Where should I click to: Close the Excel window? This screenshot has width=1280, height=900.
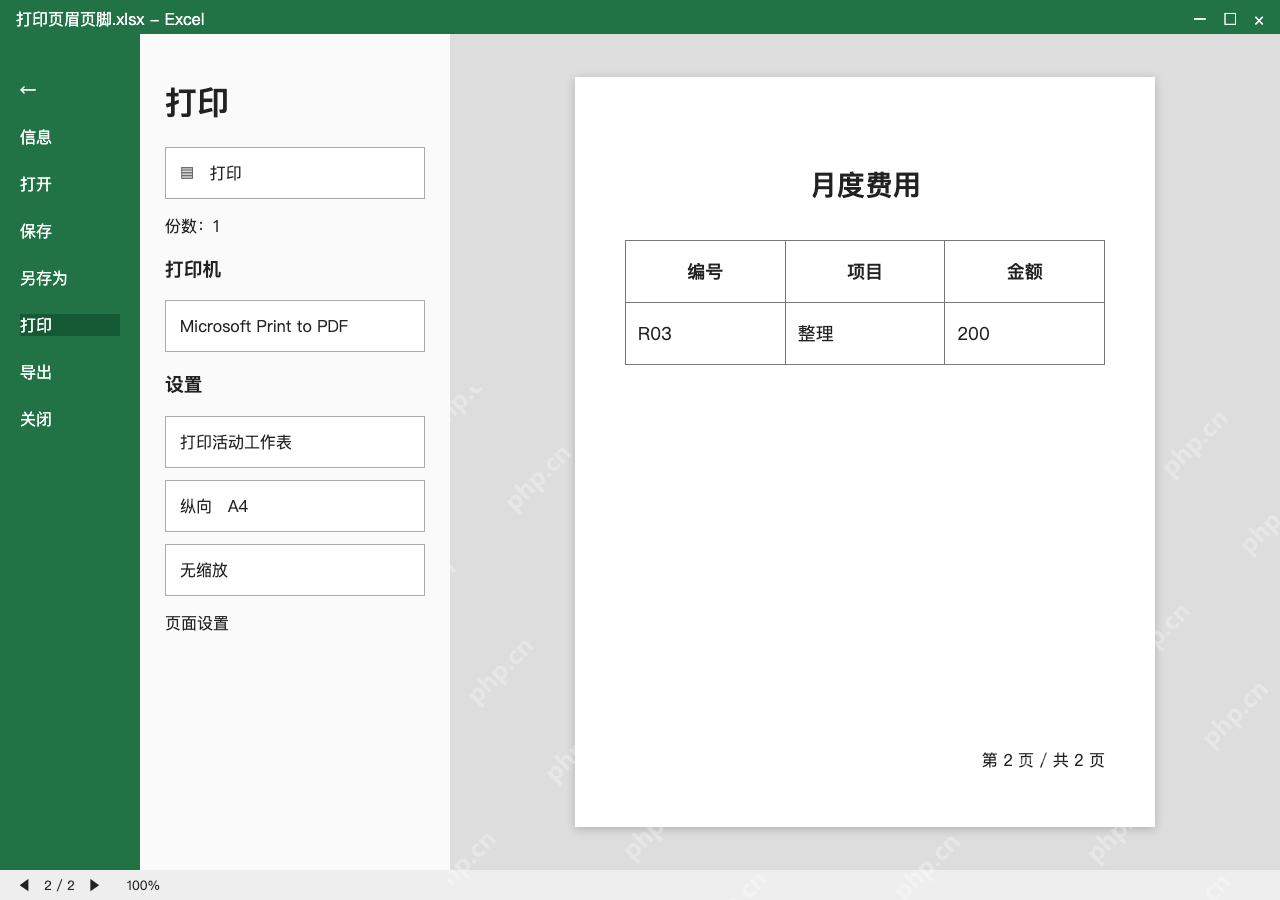click(x=1259, y=20)
